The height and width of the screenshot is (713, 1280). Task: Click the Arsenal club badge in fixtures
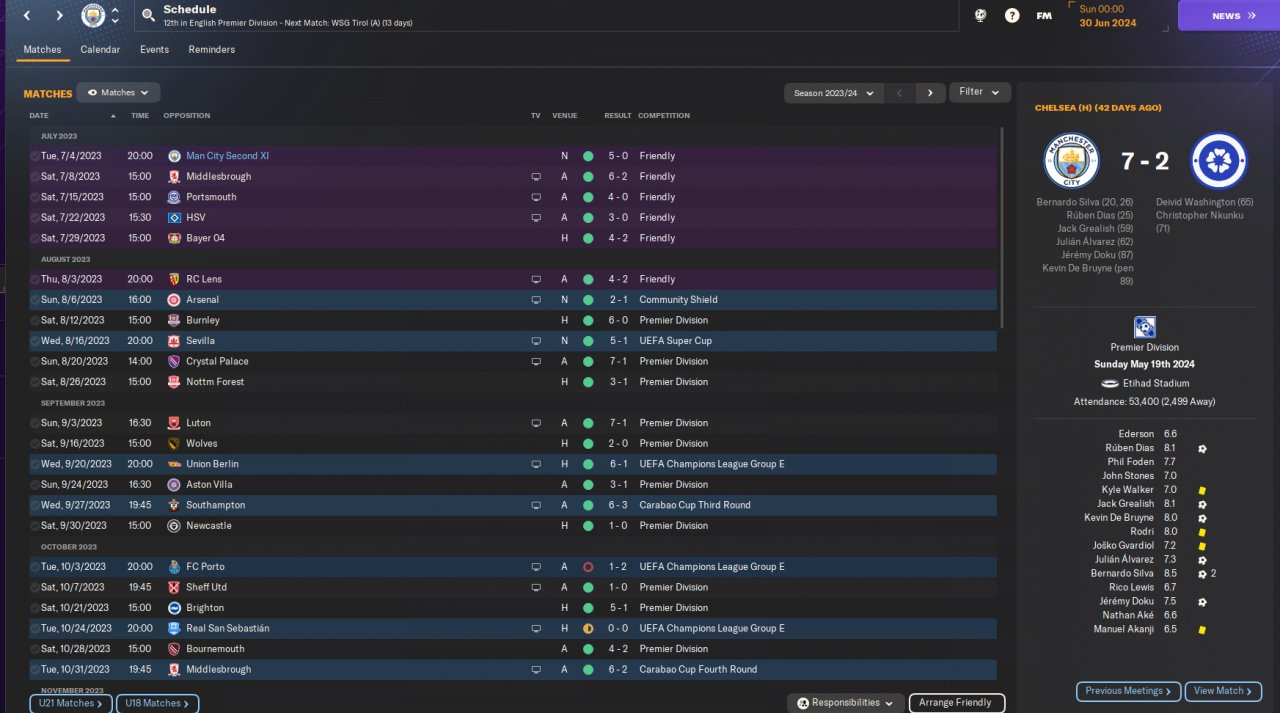click(174, 300)
